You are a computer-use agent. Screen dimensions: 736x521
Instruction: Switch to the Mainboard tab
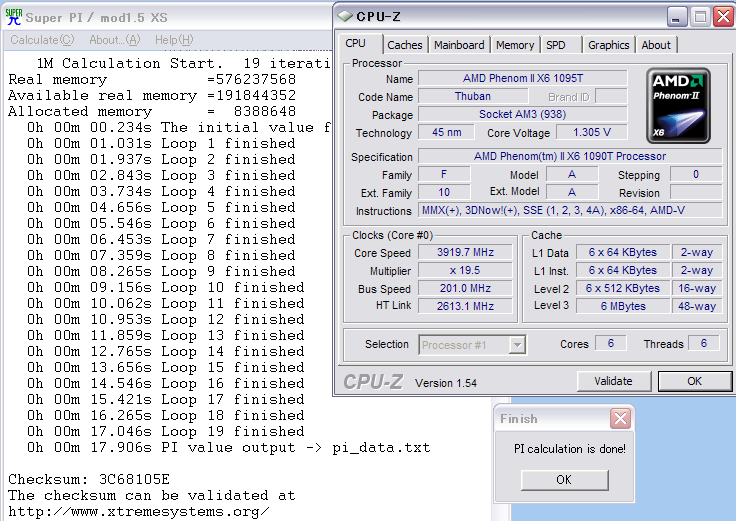point(459,45)
